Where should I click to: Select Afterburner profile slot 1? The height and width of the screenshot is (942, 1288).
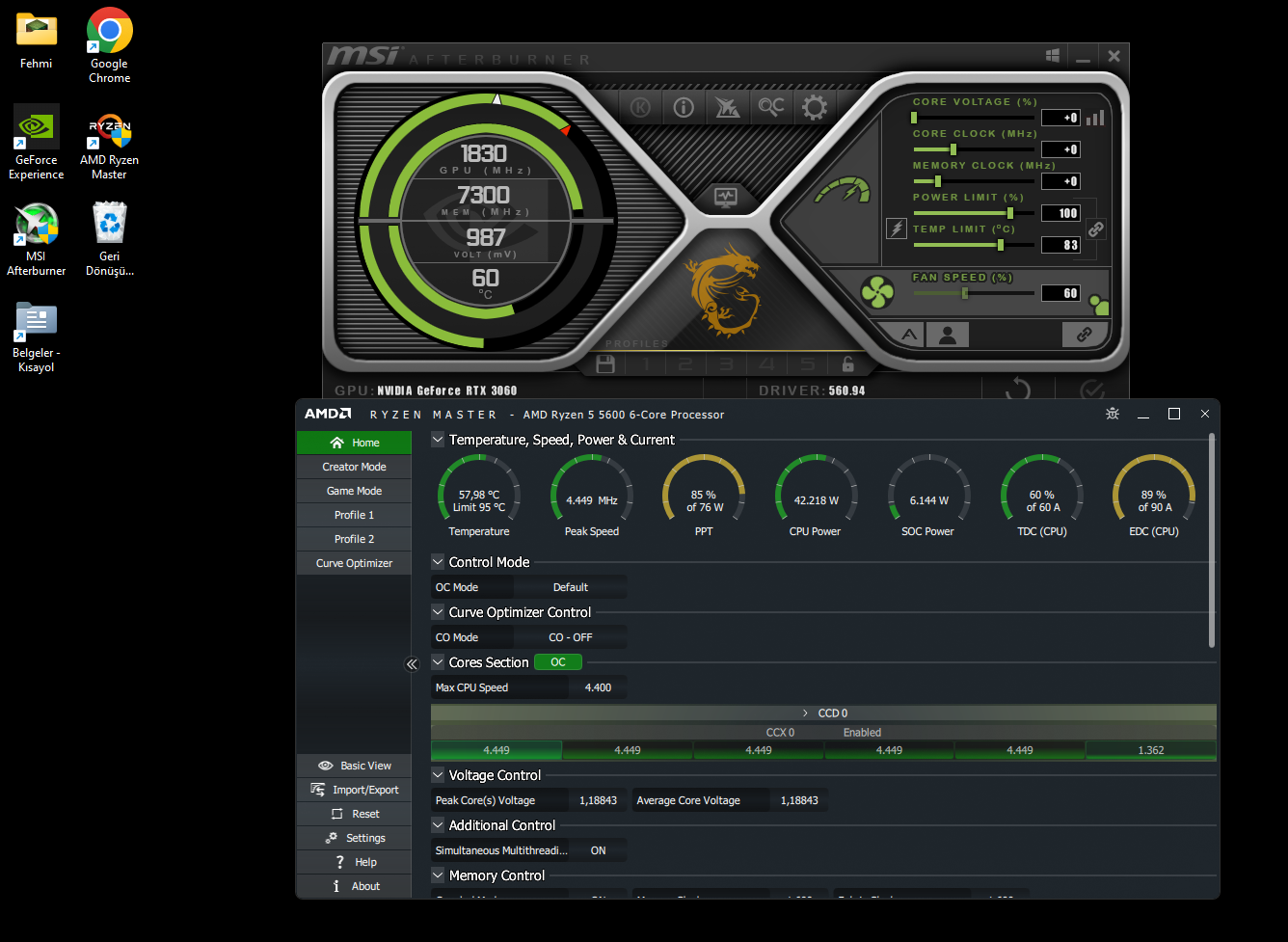click(x=645, y=364)
